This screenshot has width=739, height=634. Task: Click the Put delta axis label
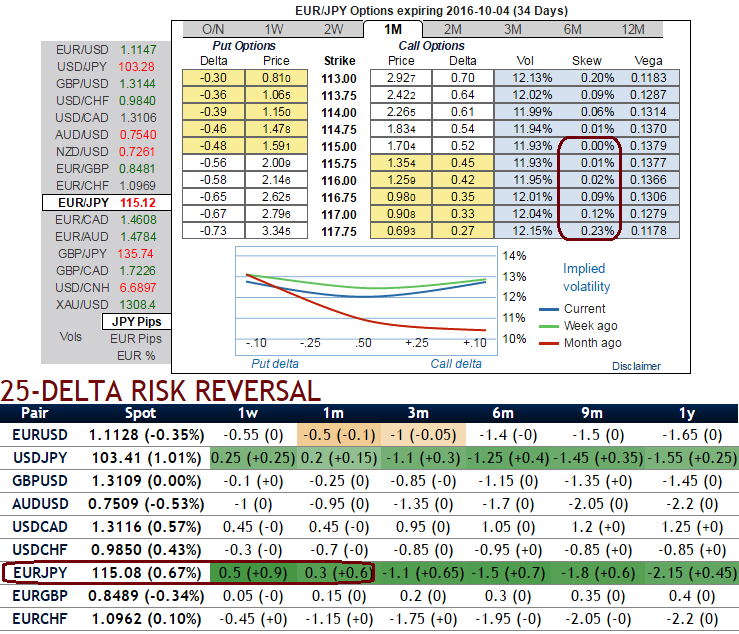tap(275, 363)
